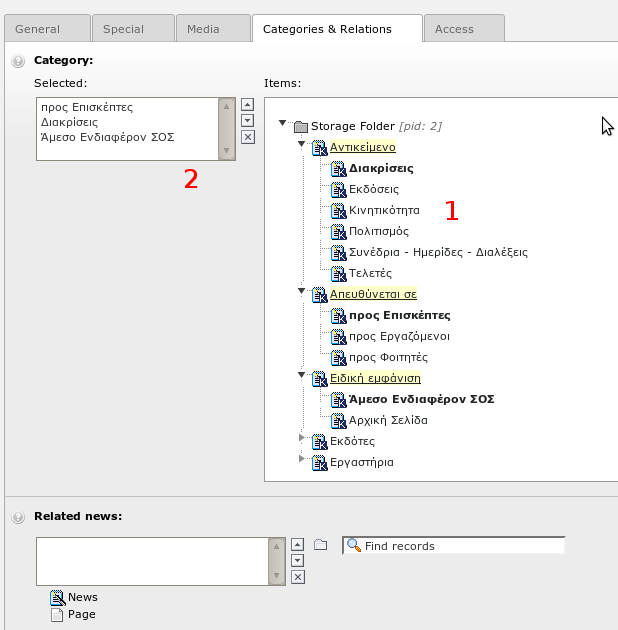Click the scrollbar of Selected categories list
618x630 pixels.
(x=227, y=128)
